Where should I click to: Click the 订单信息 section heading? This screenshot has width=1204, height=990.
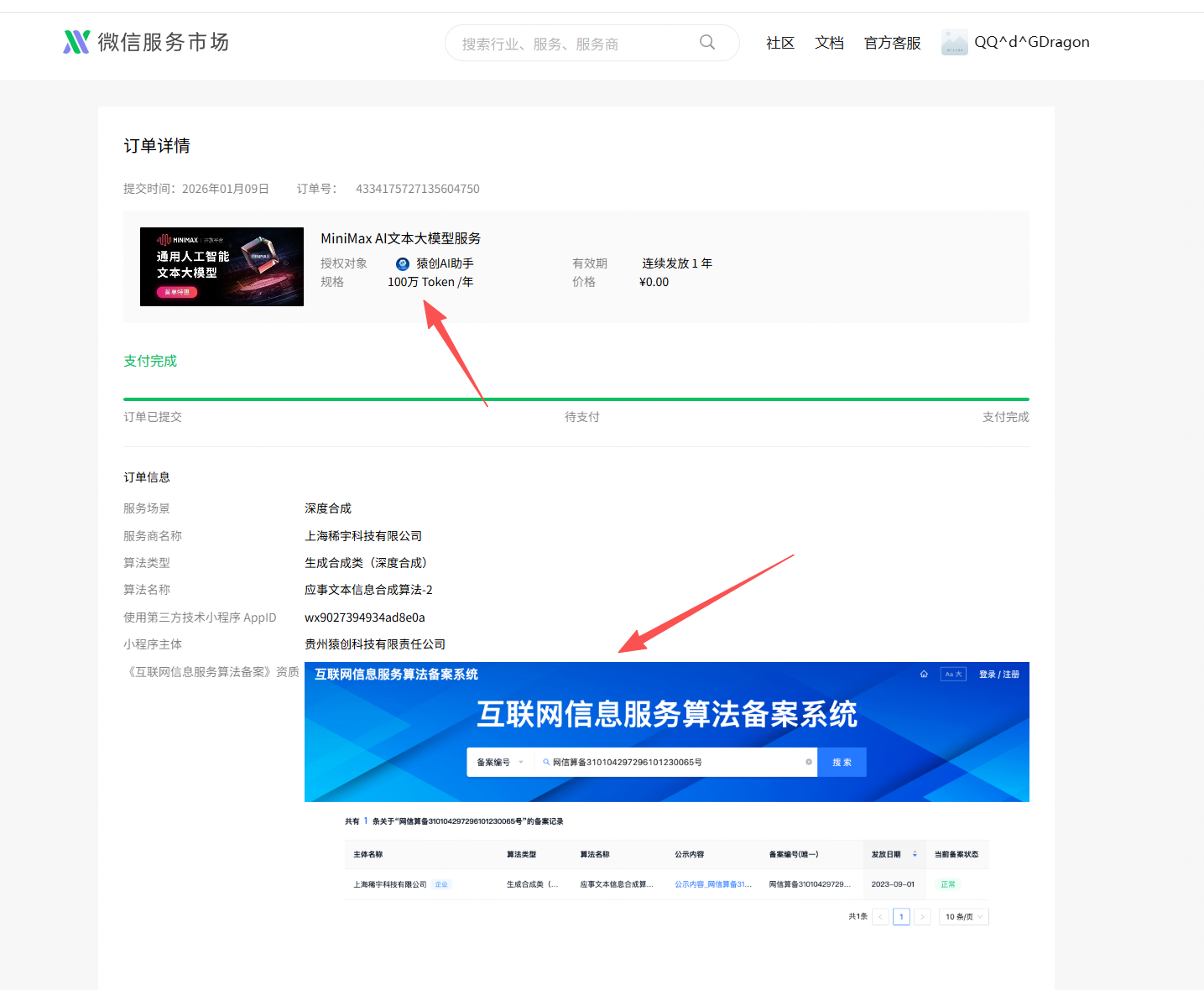tap(147, 477)
